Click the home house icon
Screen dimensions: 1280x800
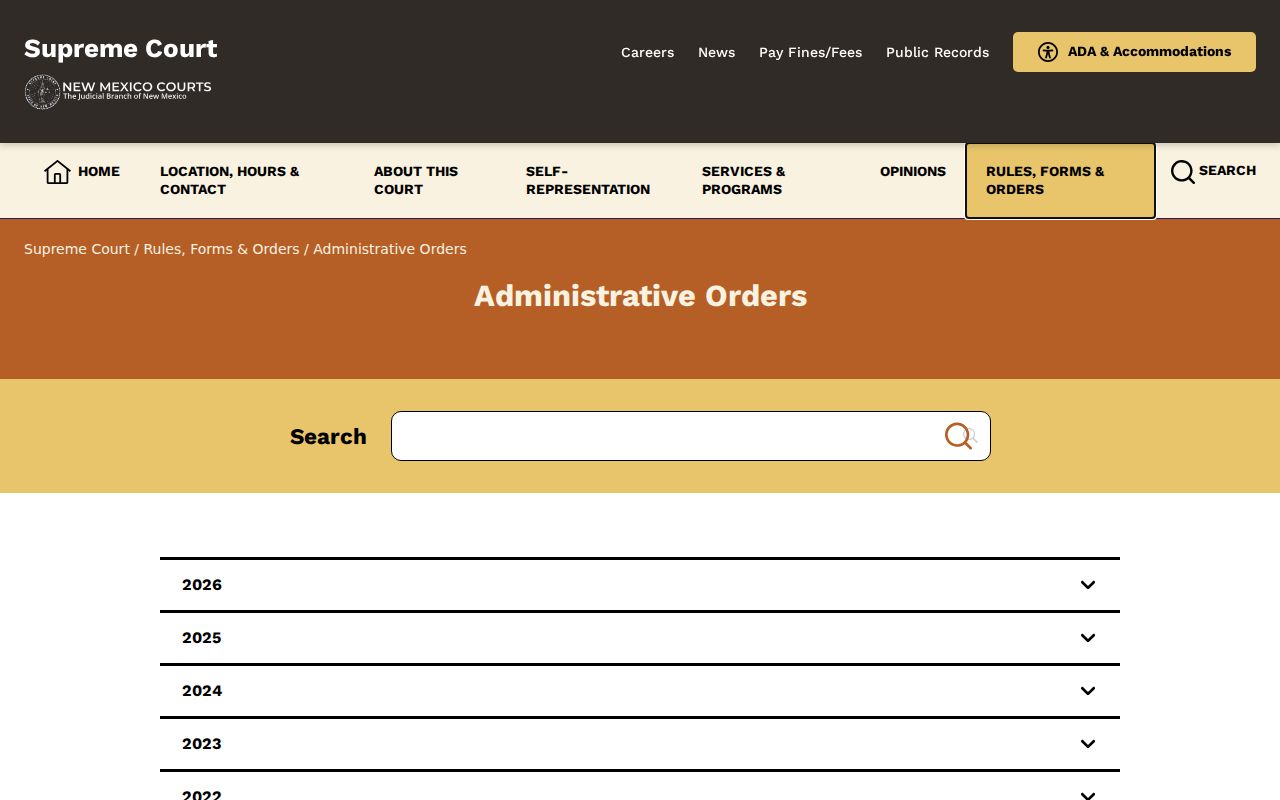click(57, 172)
